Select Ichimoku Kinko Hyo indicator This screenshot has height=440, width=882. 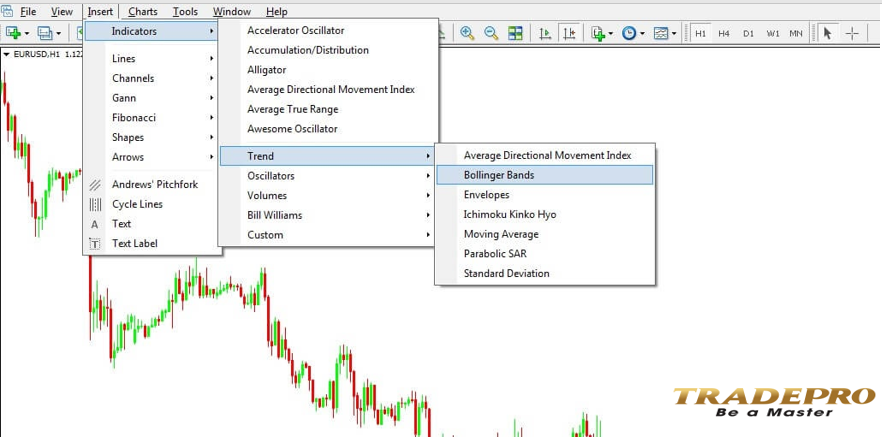pyautogui.click(x=544, y=214)
